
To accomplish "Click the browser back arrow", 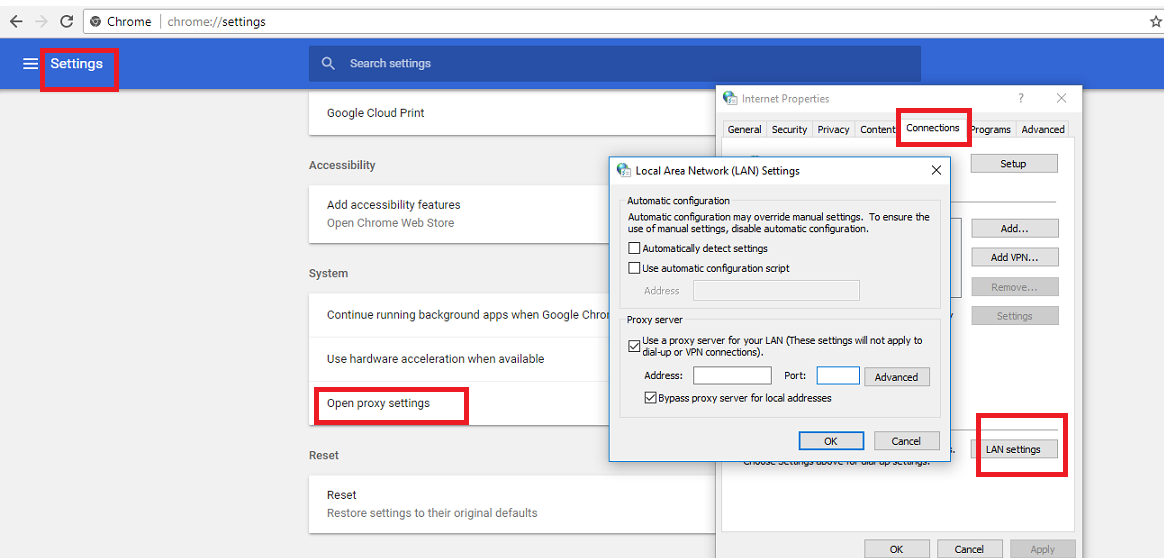I will click(x=16, y=22).
